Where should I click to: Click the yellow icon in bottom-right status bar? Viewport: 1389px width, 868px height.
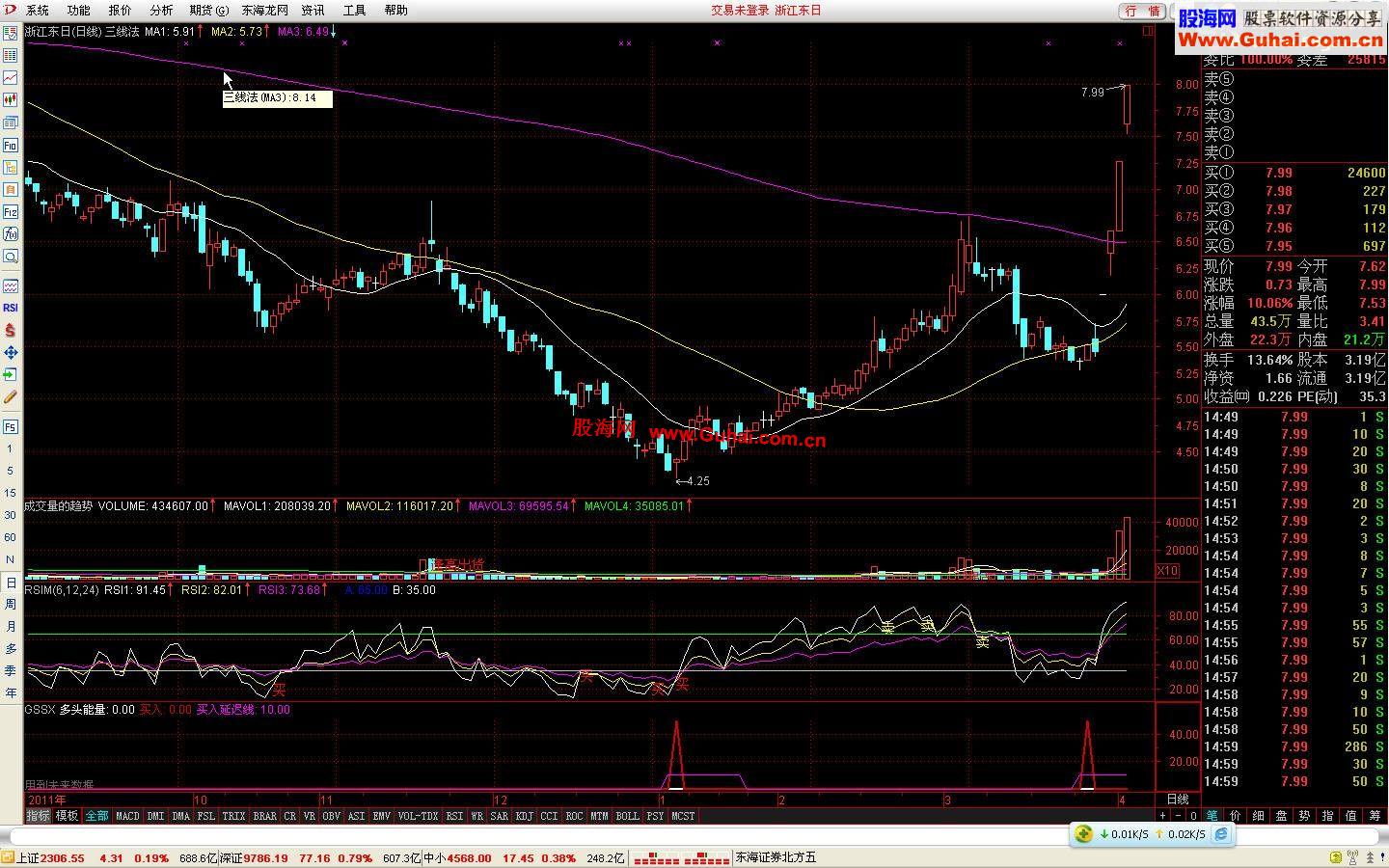(1336, 857)
